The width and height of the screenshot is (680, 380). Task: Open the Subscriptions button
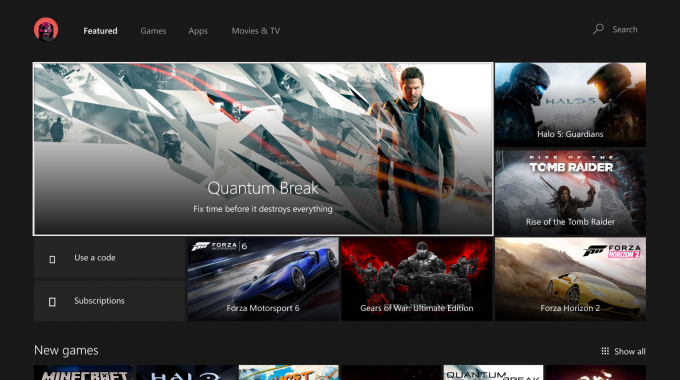(109, 301)
